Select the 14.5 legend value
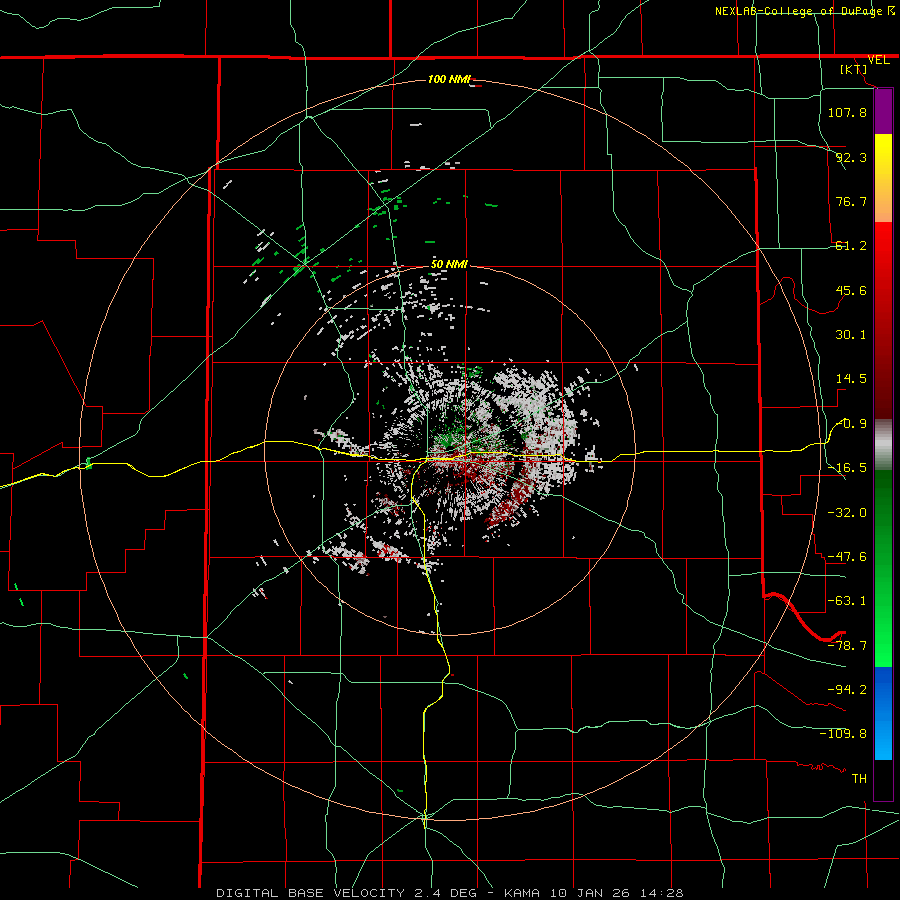The width and height of the screenshot is (900, 900). tap(851, 379)
